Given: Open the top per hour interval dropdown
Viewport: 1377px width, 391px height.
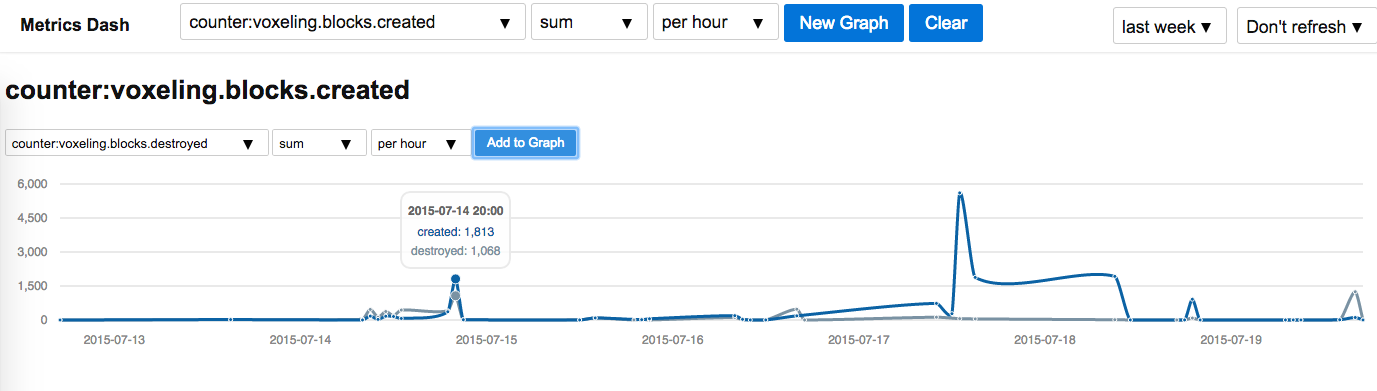Looking at the screenshot, I should (715, 22).
